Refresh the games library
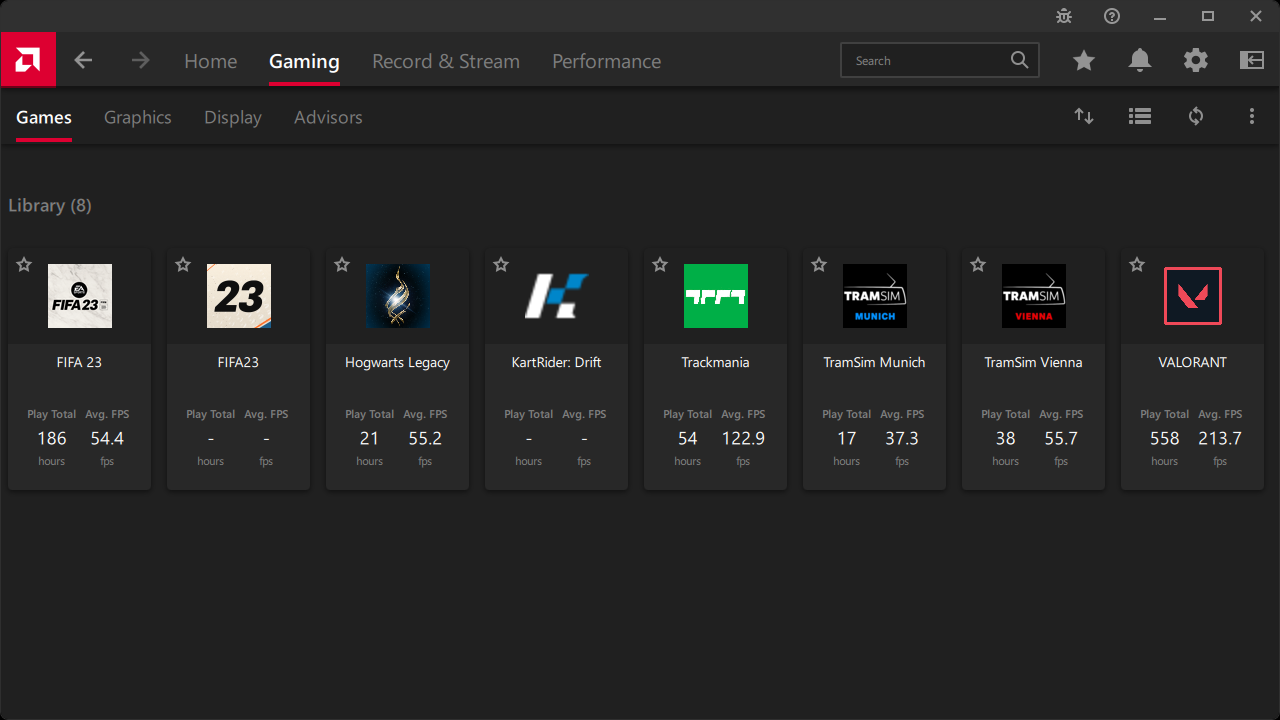Image resolution: width=1280 pixels, height=720 pixels. tap(1196, 116)
